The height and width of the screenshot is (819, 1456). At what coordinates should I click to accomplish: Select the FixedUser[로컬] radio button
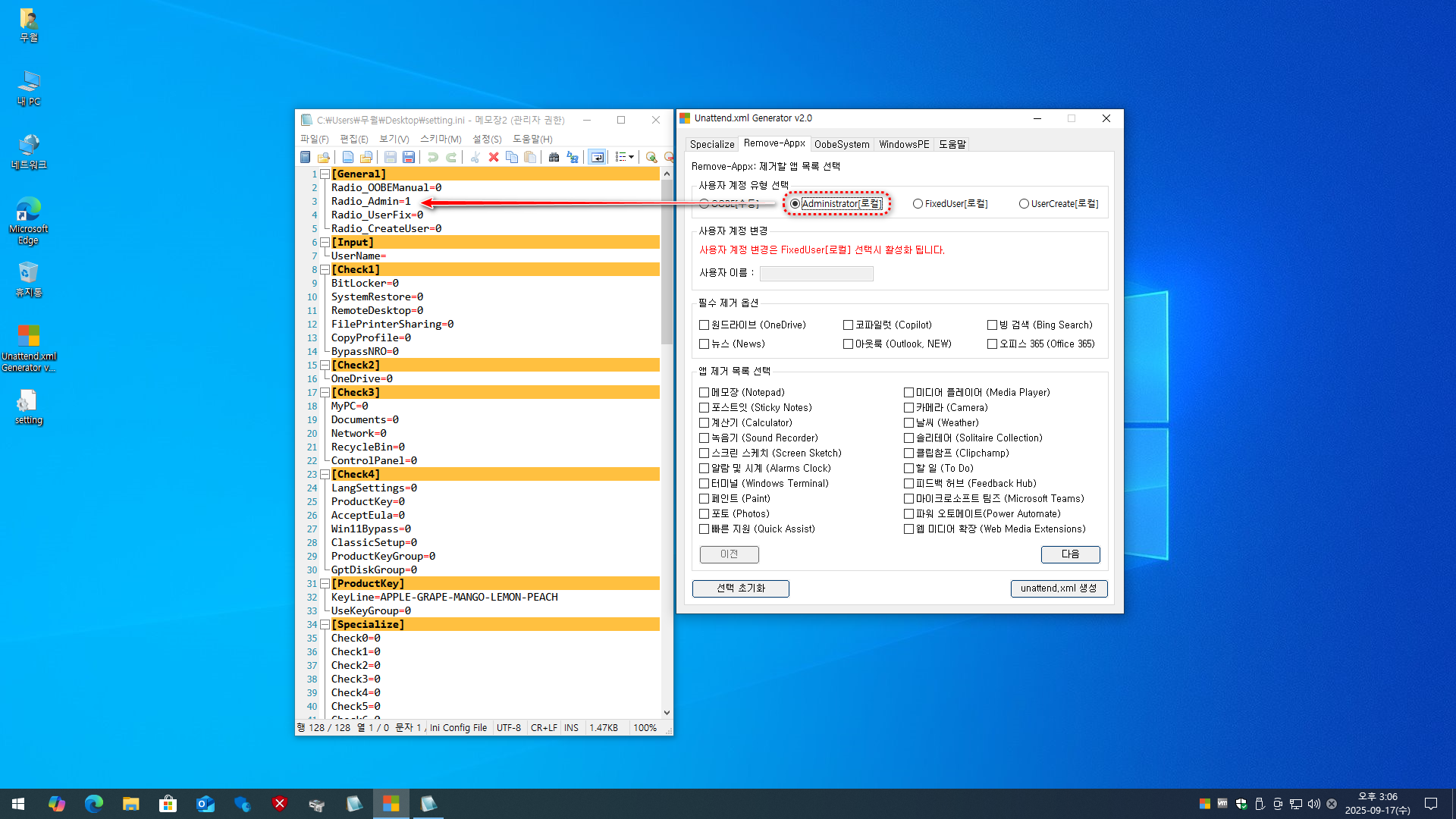point(918,204)
